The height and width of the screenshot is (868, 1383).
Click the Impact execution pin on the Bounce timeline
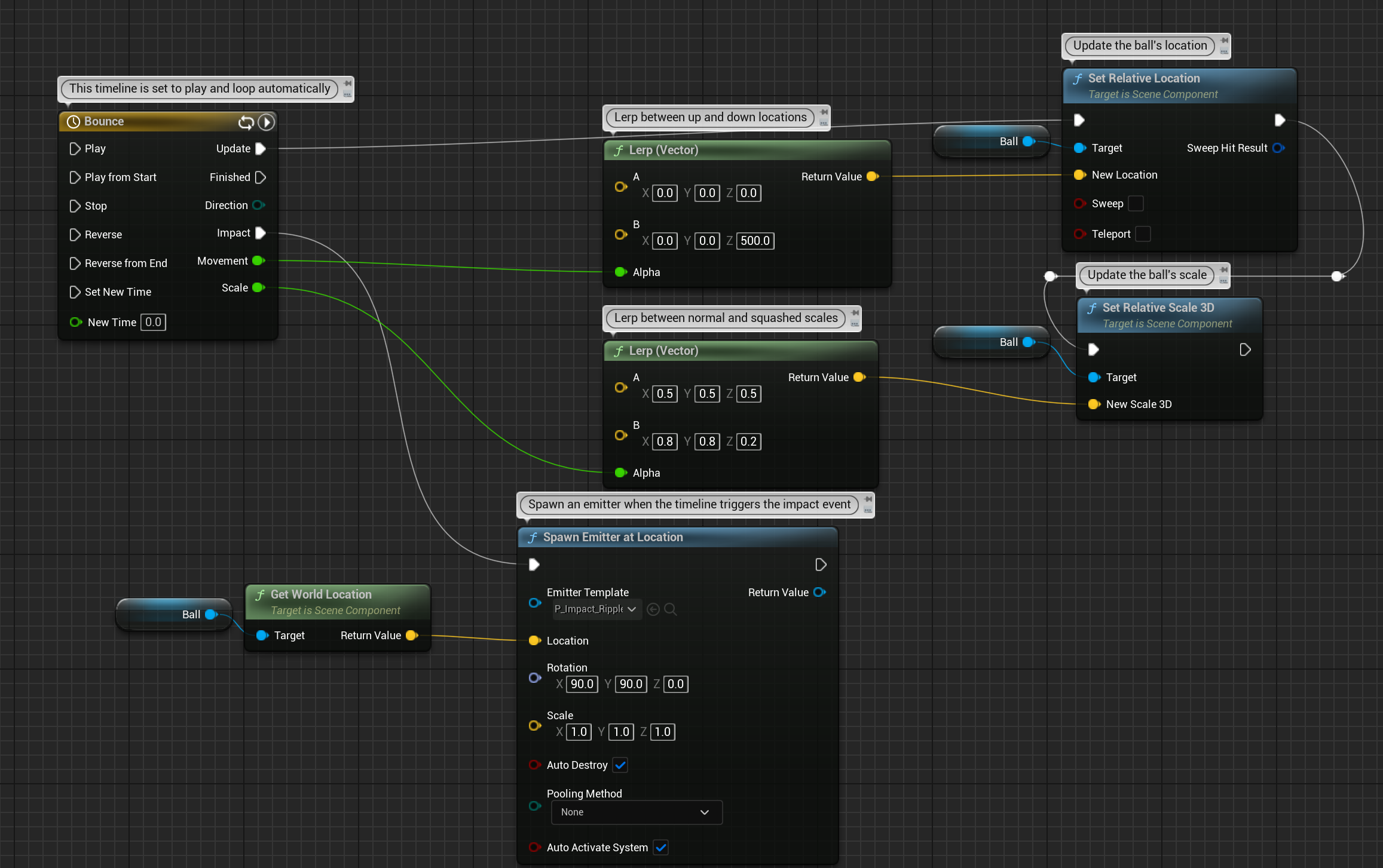261,233
